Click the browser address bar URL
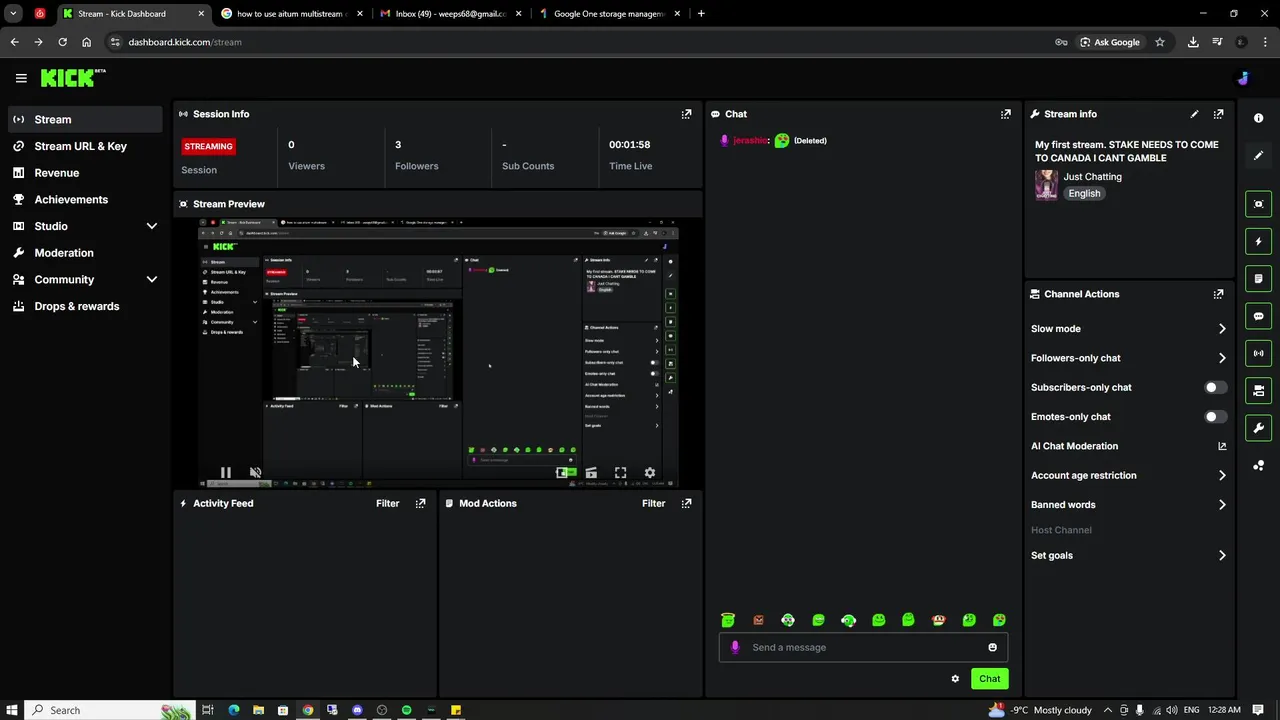Screen dimensions: 1280x720 [185, 42]
